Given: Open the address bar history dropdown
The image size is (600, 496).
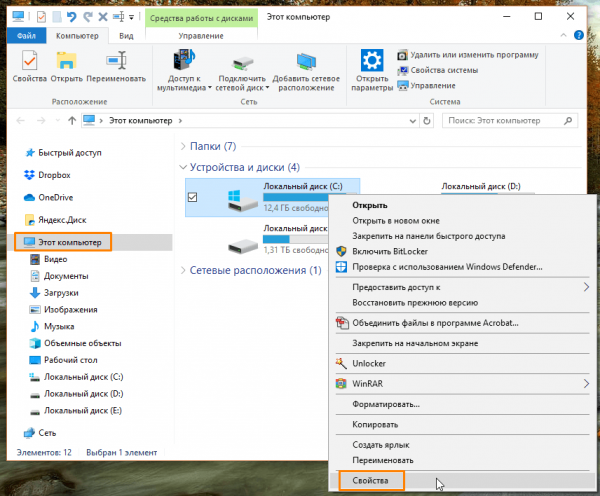Looking at the screenshot, I should click(412, 121).
